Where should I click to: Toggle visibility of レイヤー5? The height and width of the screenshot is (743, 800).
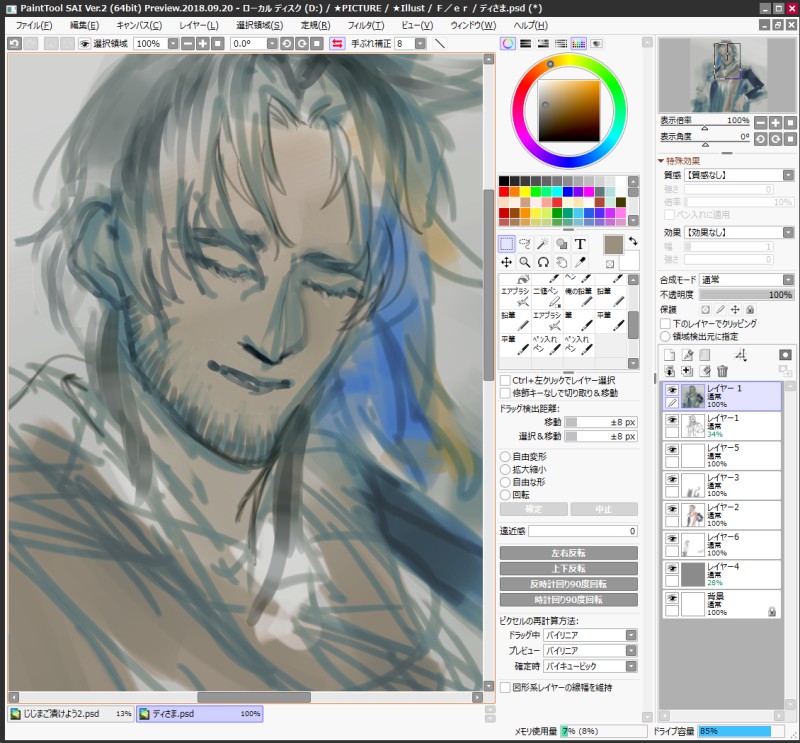click(x=672, y=450)
